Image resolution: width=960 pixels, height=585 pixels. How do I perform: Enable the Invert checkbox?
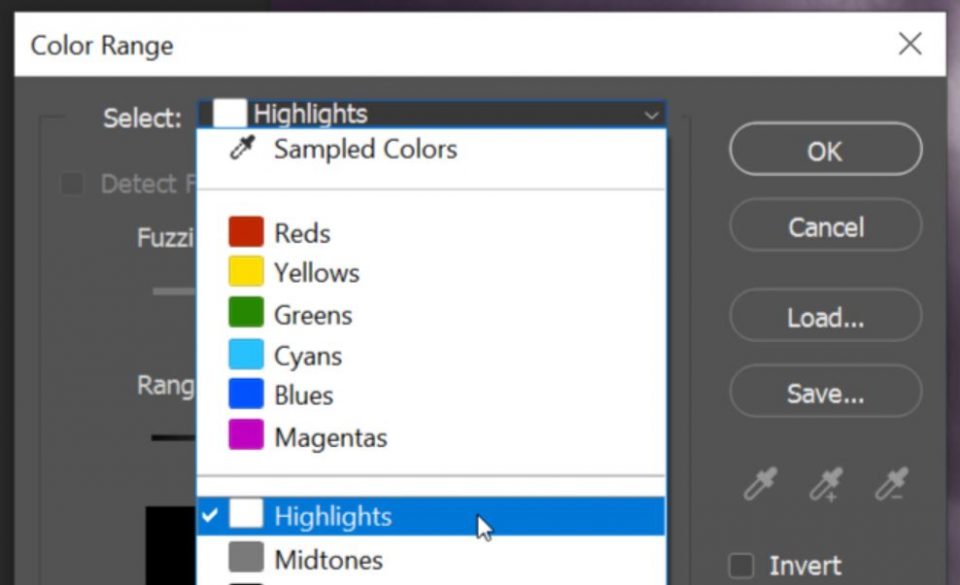pos(742,565)
